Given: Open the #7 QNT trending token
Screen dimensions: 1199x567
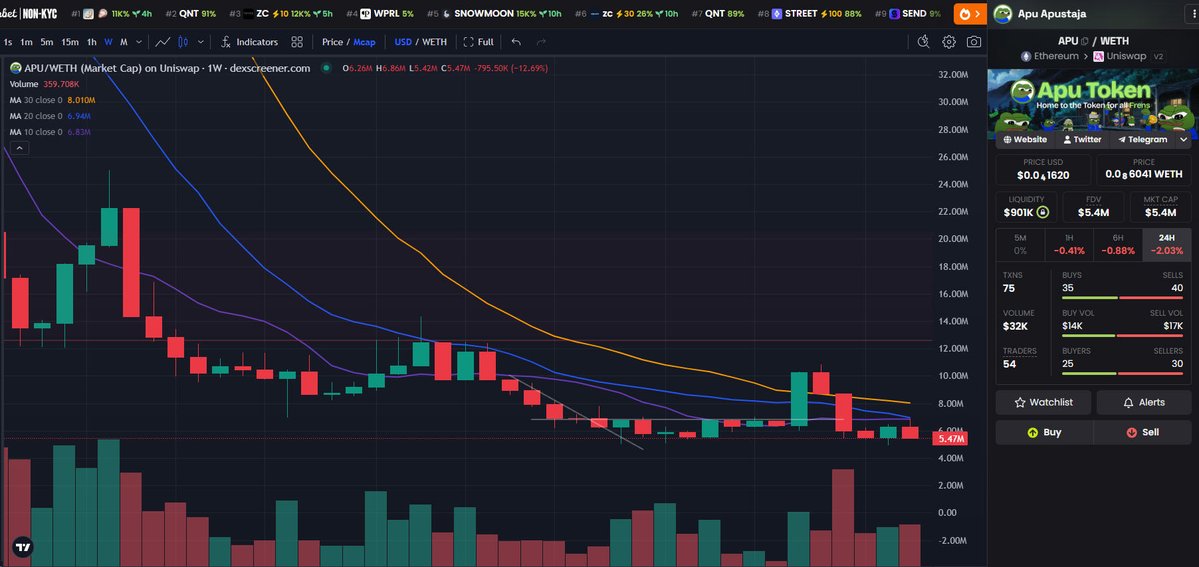Looking at the screenshot, I should 718,14.
